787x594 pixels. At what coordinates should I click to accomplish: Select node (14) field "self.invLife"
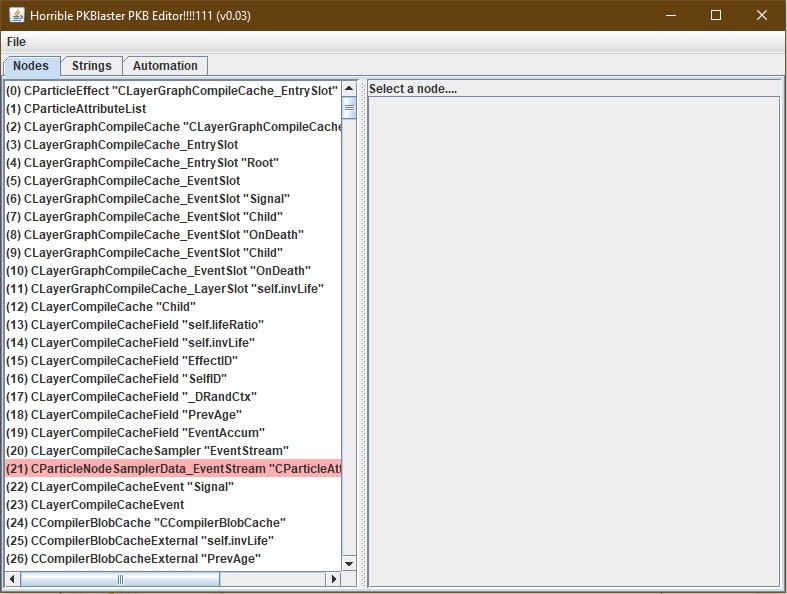pos(173,343)
